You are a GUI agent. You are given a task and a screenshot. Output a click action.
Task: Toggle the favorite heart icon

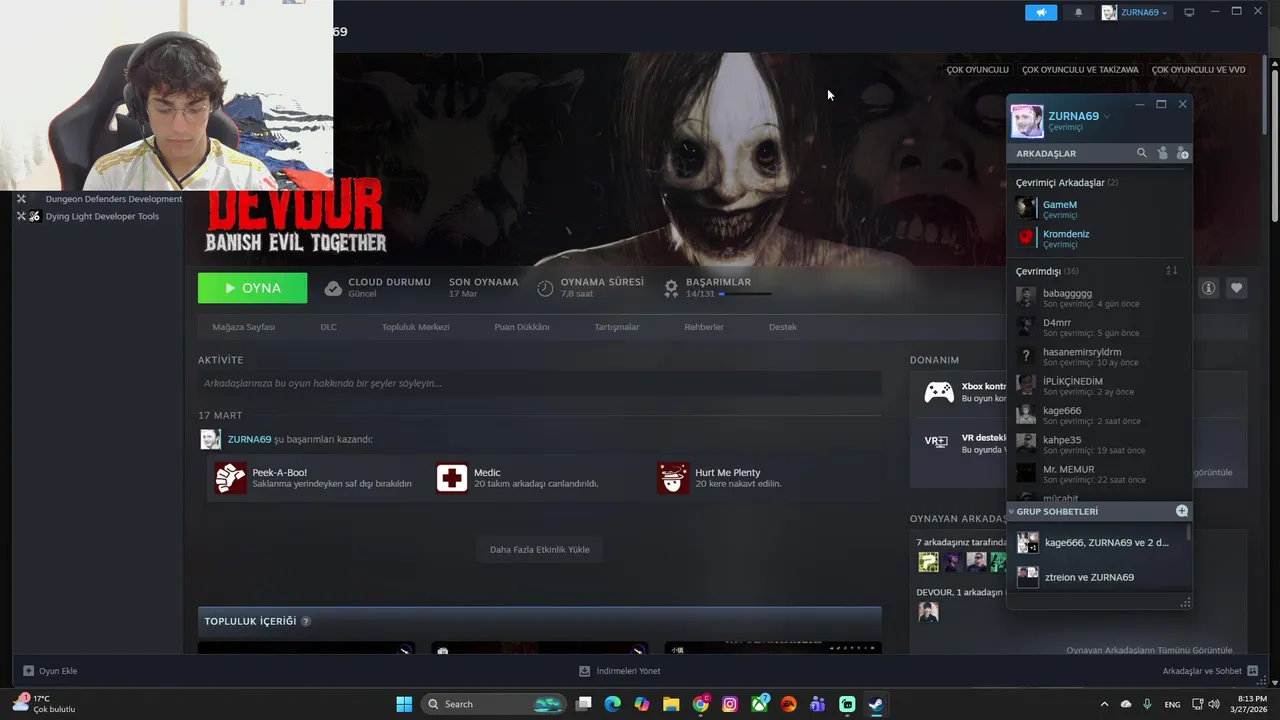click(1237, 288)
